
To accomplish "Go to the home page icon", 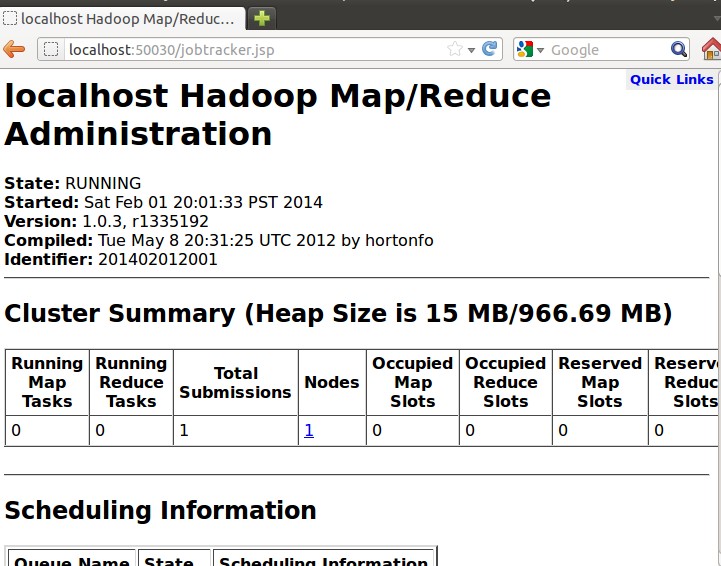I will point(711,49).
